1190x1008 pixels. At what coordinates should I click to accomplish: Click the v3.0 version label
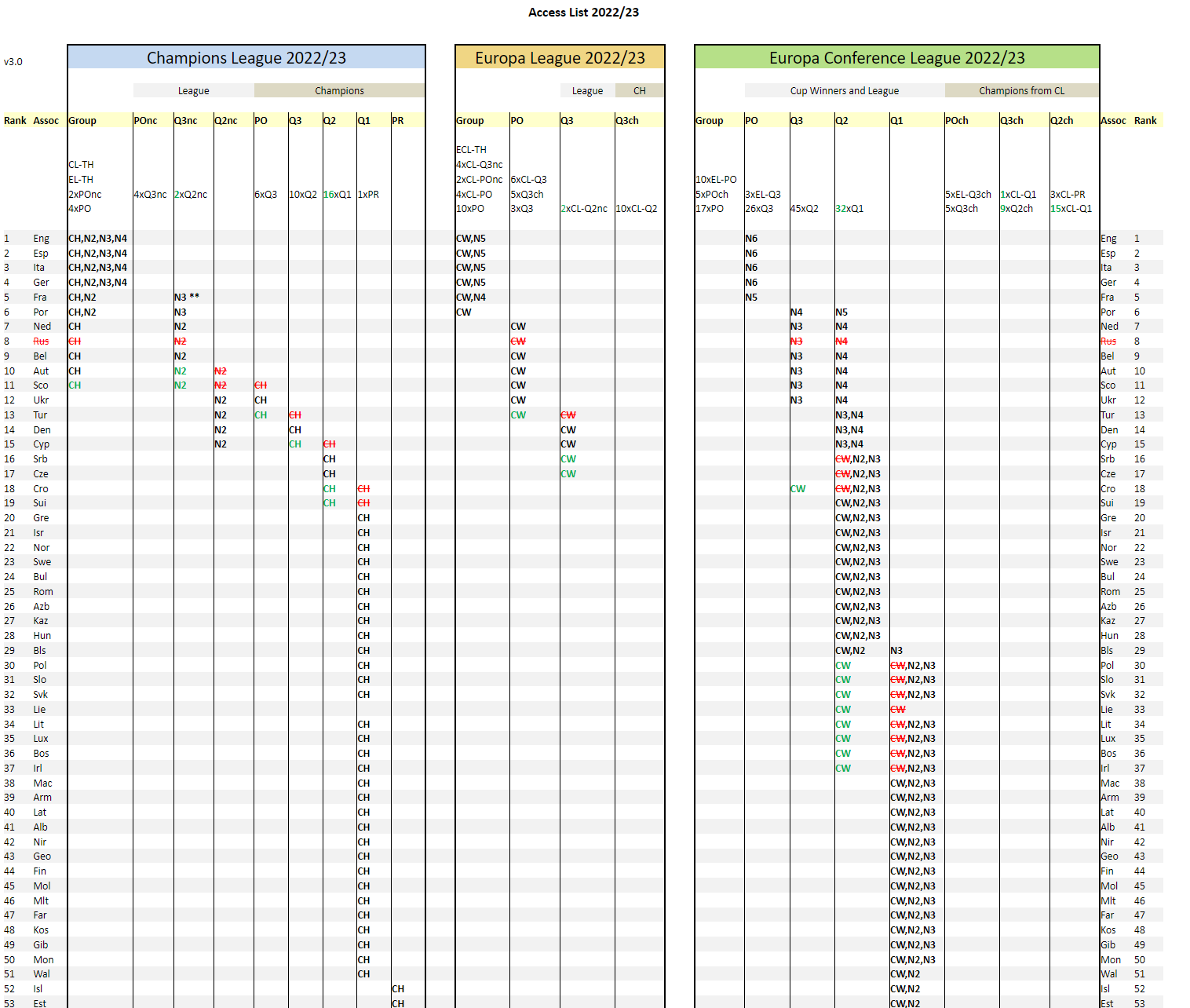click(13, 62)
